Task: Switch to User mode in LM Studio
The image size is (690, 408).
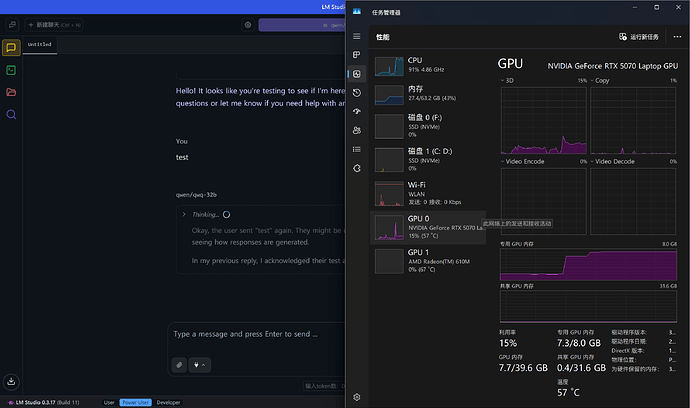Action: pyautogui.click(x=109, y=402)
